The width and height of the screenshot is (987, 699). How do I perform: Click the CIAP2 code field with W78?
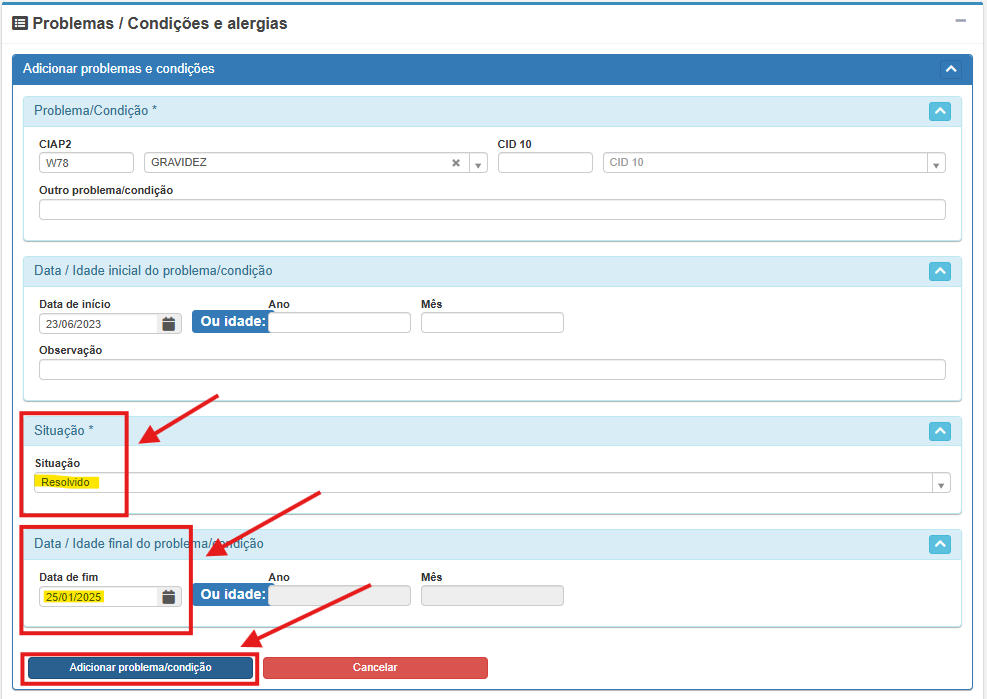click(86, 163)
